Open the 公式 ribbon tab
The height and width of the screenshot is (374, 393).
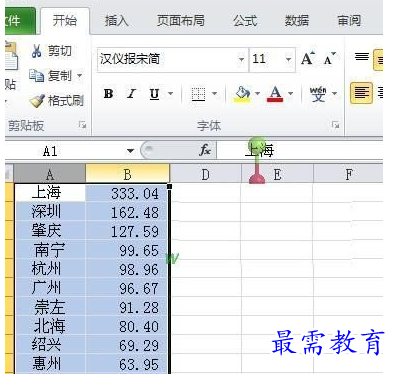pos(245,21)
